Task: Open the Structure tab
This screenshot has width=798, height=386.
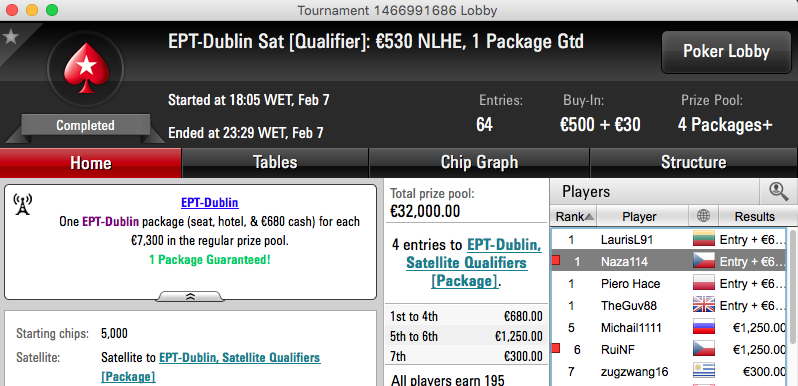Action: (693, 162)
